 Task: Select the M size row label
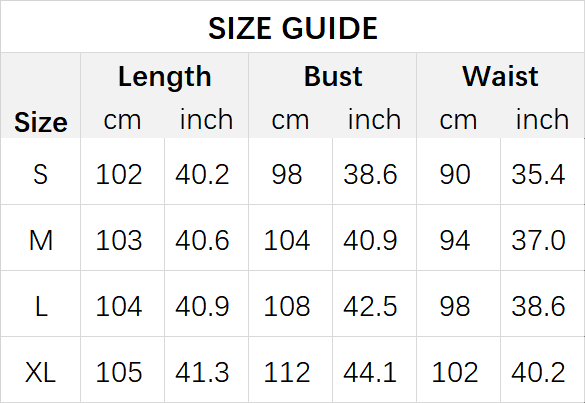(x=41, y=240)
